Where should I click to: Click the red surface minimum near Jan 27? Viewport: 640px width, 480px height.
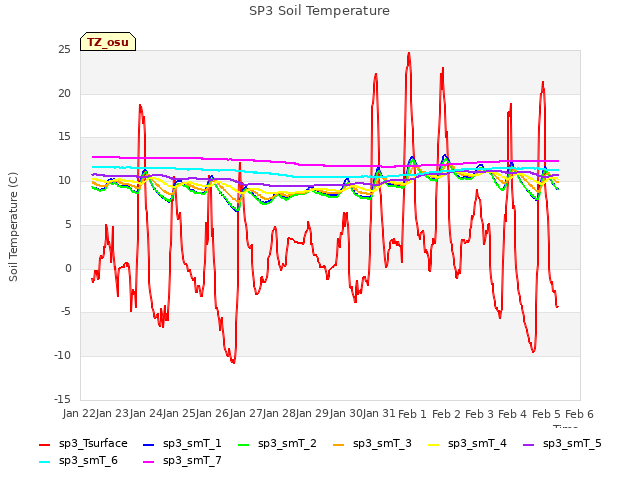pyautogui.click(x=233, y=362)
